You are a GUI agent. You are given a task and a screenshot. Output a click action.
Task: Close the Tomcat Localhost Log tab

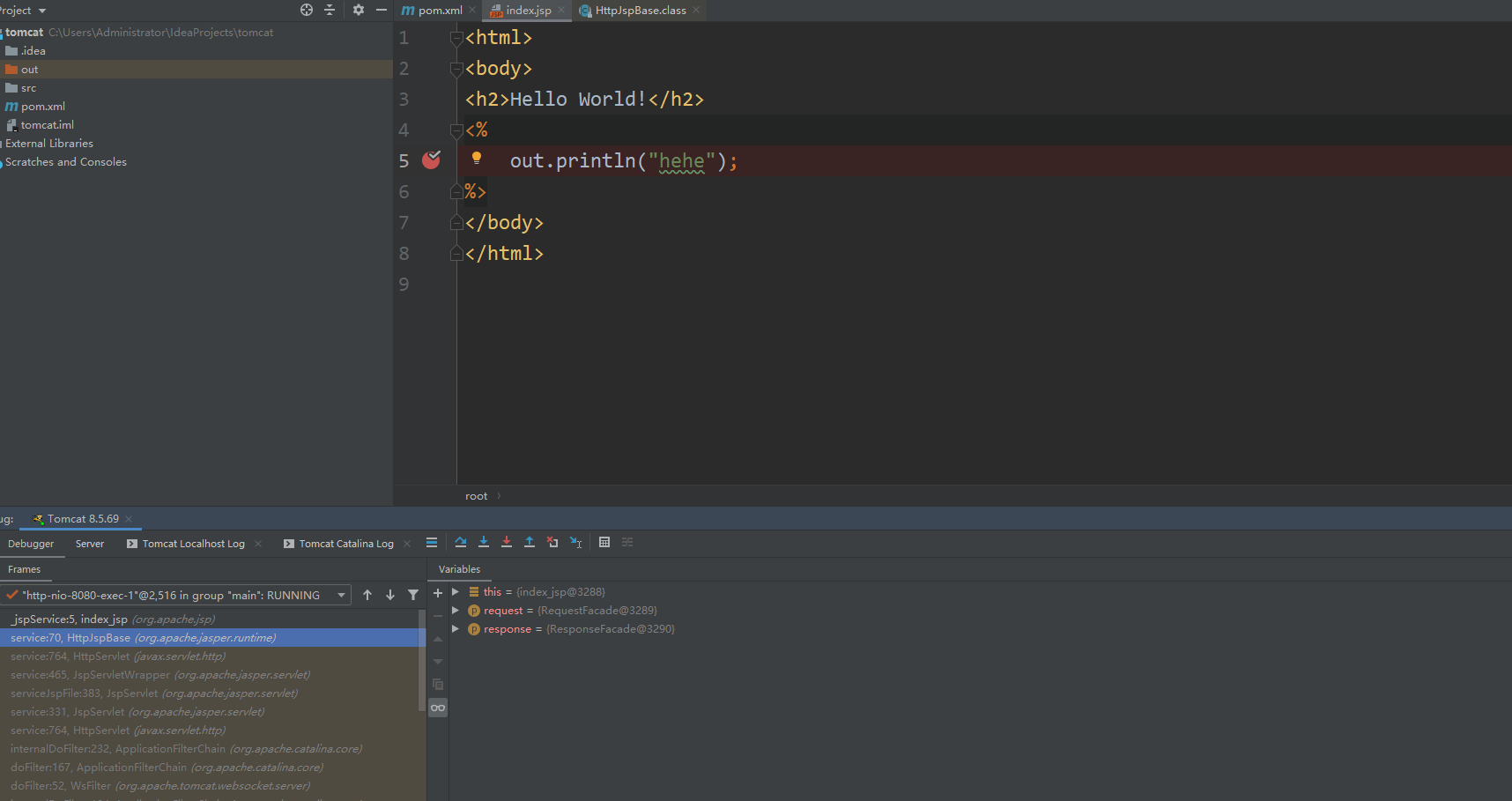[258, 544]
